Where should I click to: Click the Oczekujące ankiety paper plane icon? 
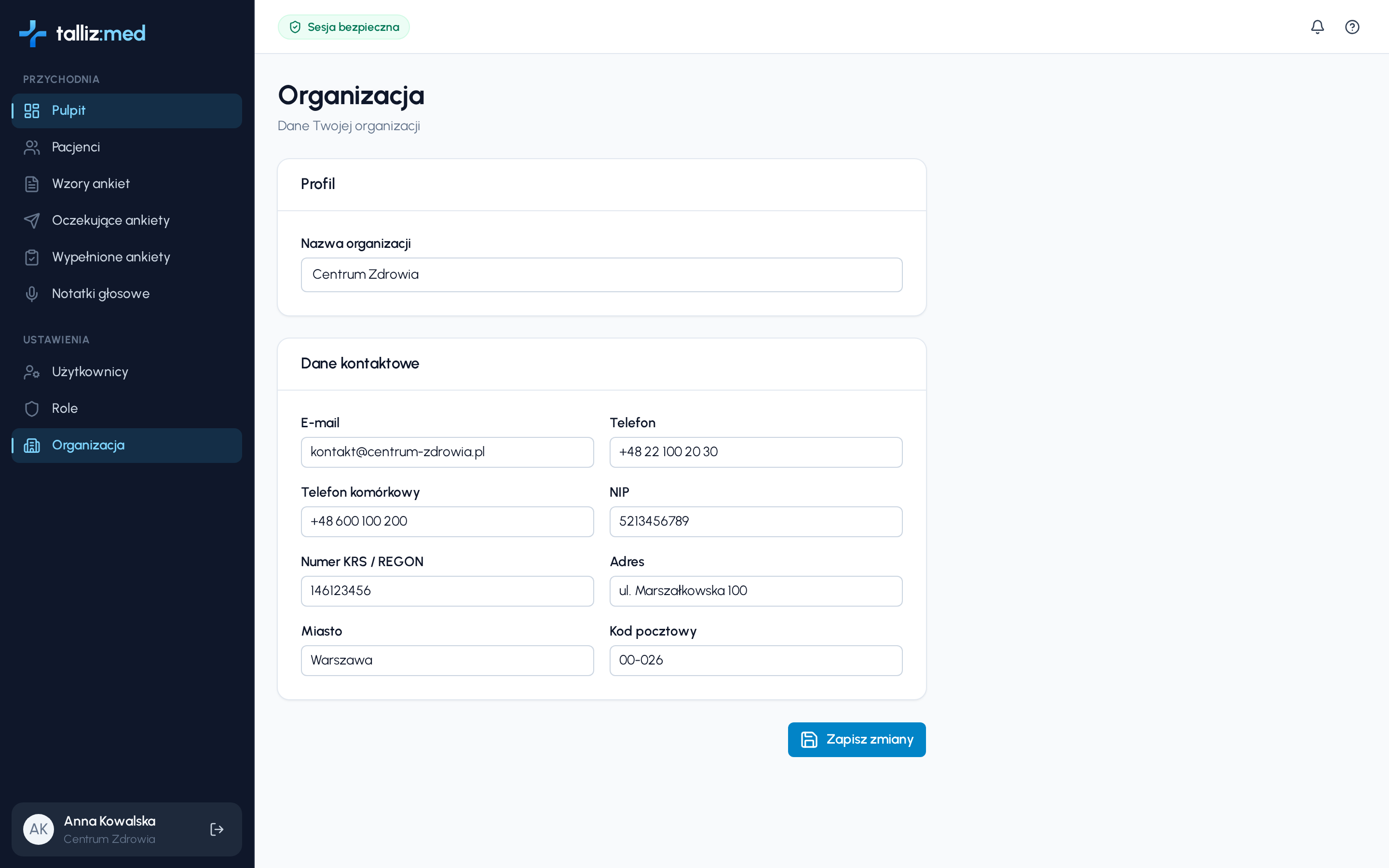point(31,221)
